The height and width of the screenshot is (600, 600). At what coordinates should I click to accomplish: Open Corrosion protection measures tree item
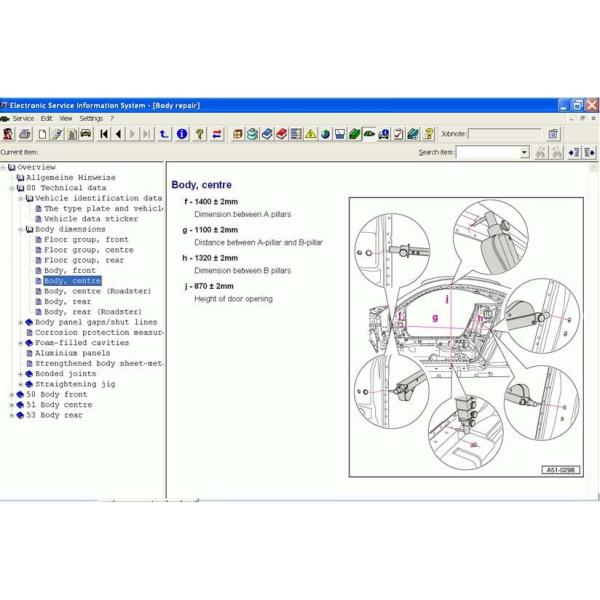pyautogui.click(x=99, y=333)
